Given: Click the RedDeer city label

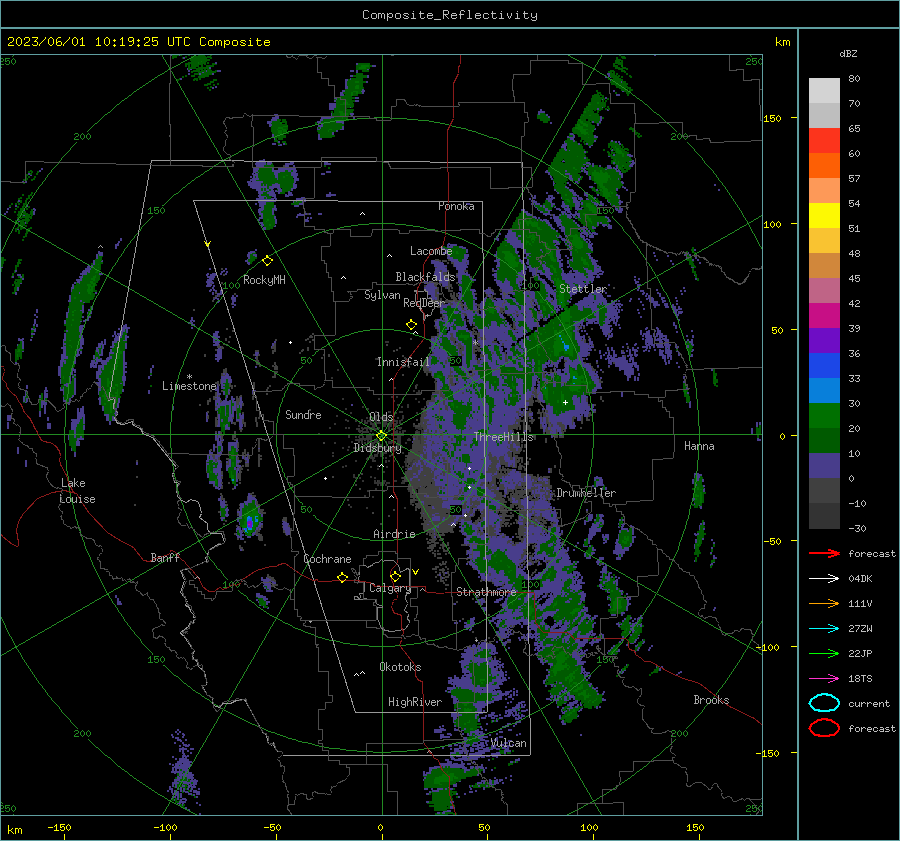Looking at the screenshot, I should [x=424, y=303].
